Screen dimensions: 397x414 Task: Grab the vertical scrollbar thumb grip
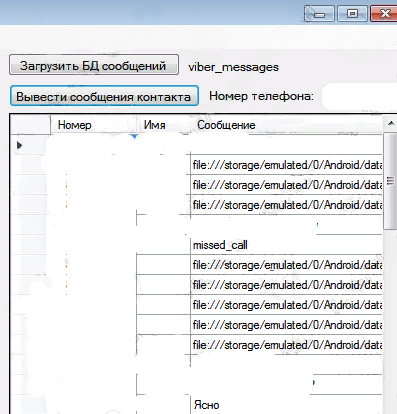[x=390, y=181]
